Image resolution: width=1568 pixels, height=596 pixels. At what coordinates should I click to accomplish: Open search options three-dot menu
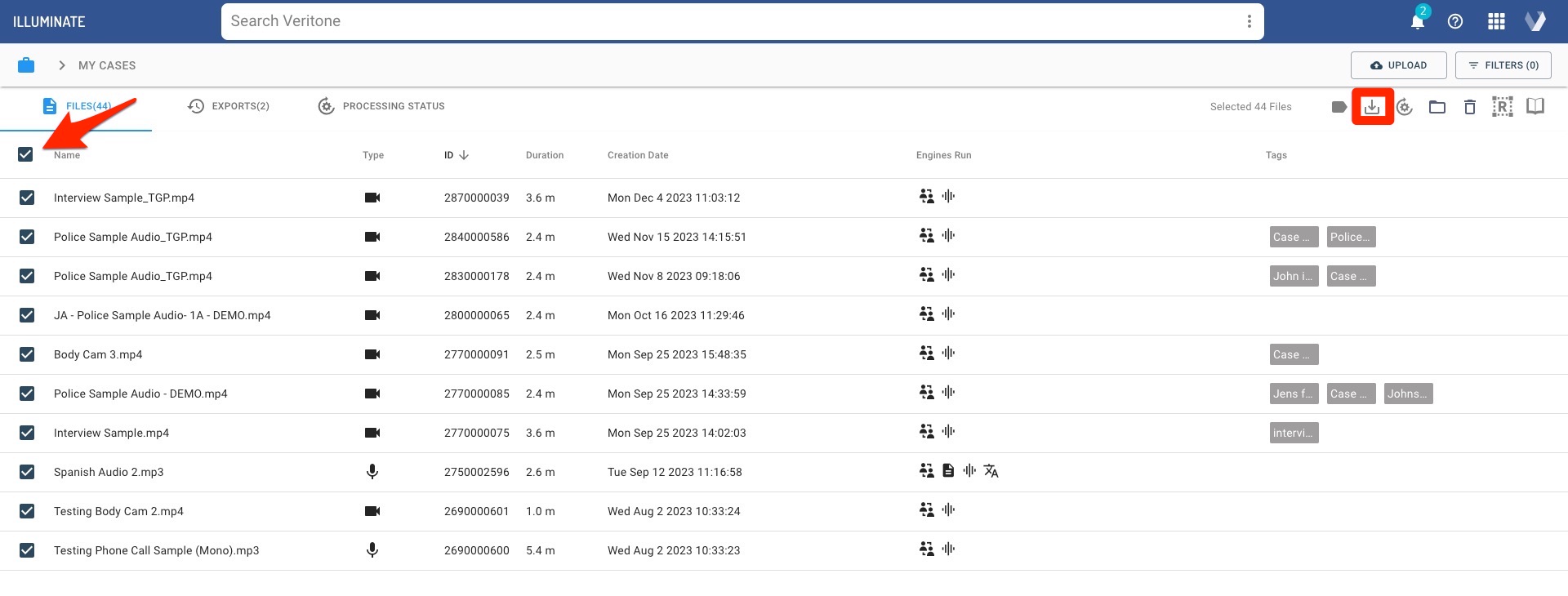coord(1249,22)
